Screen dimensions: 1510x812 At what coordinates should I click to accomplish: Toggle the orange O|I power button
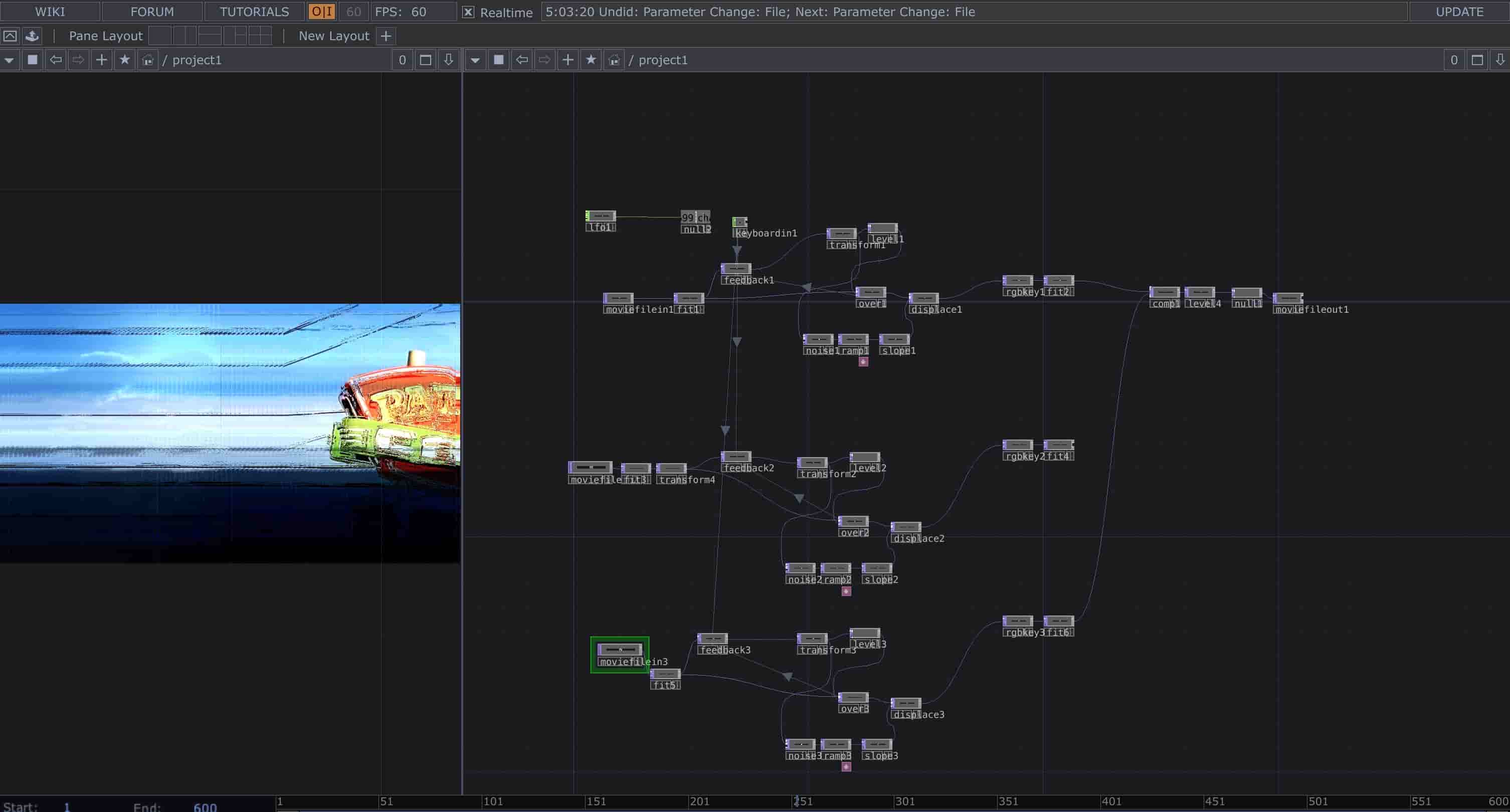pos(321,12)
